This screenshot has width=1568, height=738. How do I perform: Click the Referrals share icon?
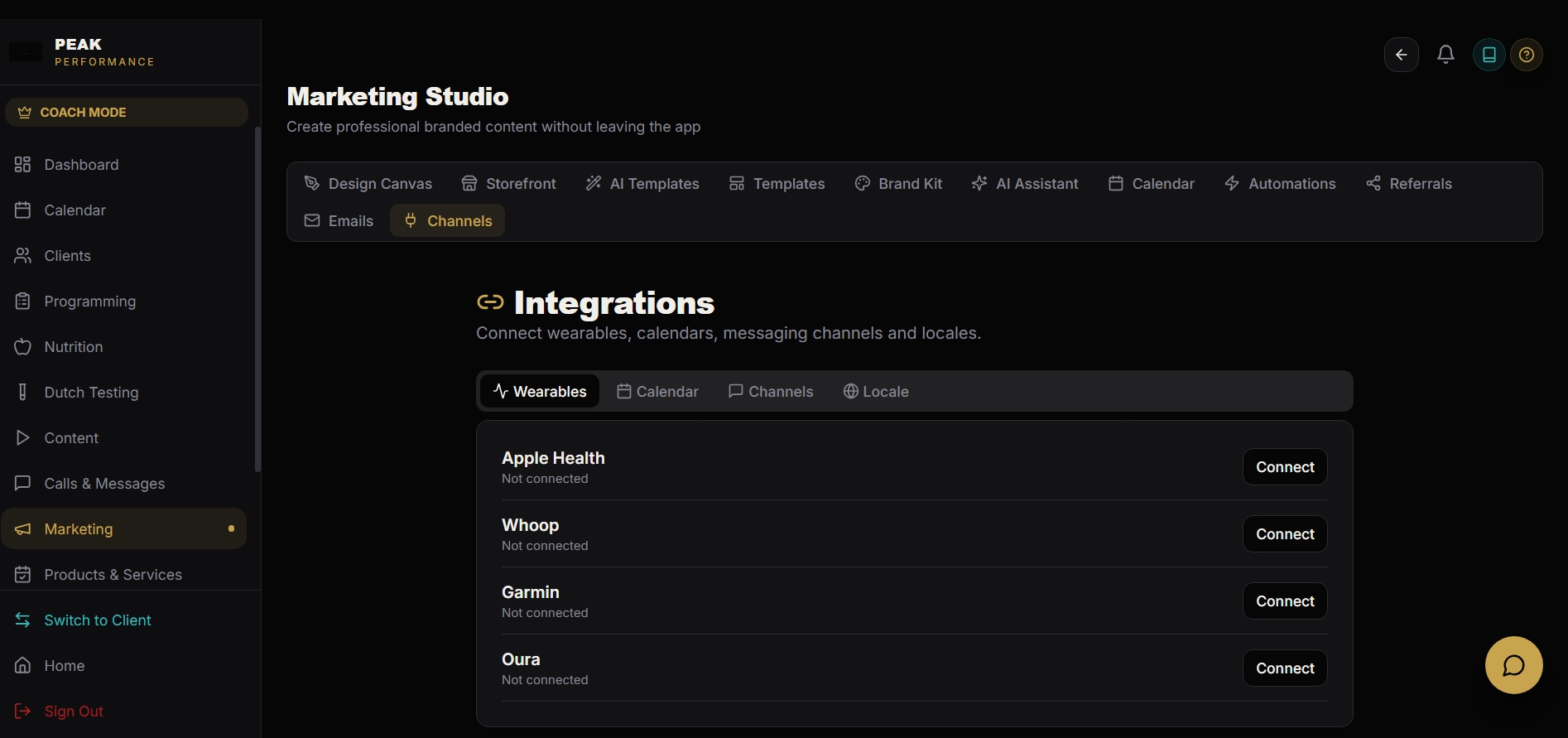pos(1373,183)
